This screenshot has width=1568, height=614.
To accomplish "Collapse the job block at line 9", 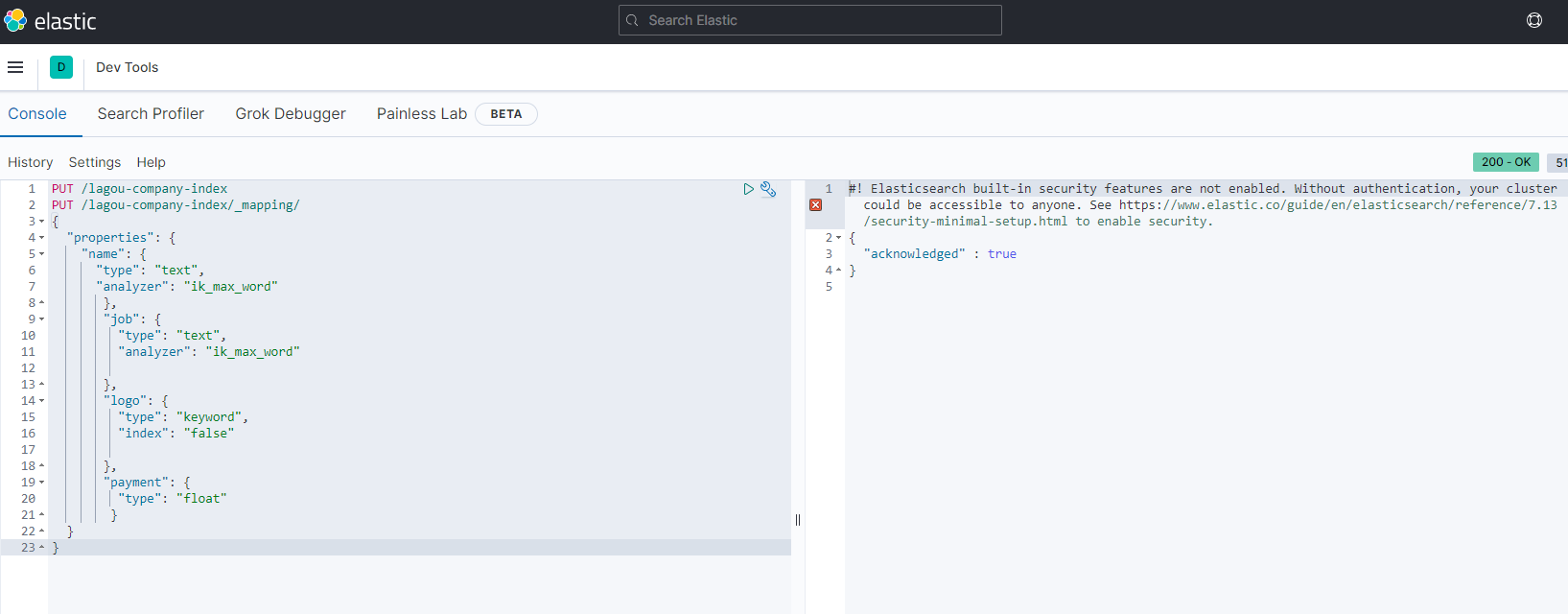I will pyautogui.click(x=41, y=319).
